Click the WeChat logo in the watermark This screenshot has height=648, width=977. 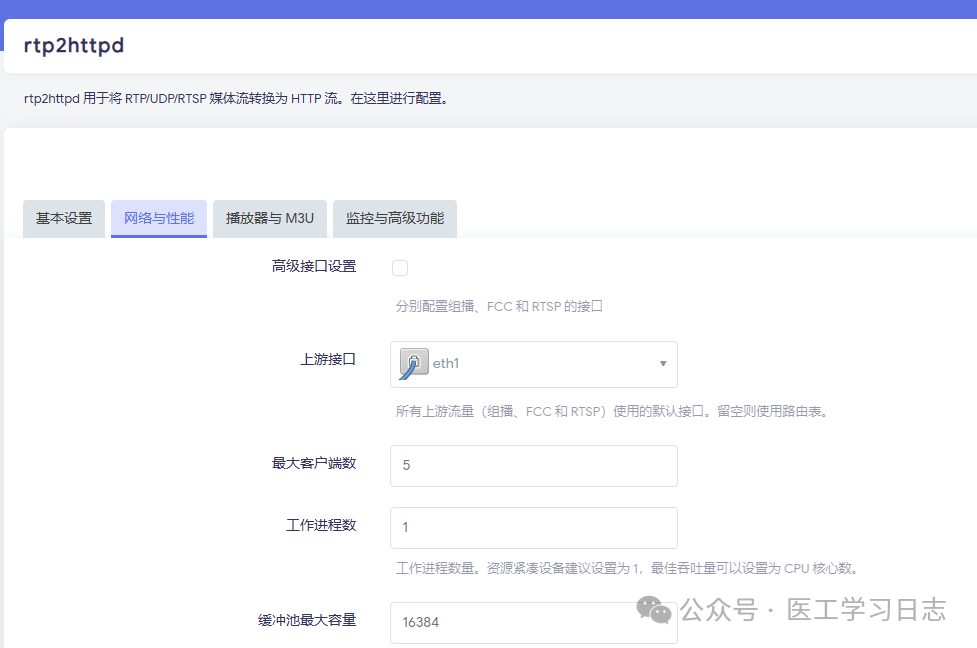pyautogui.click(x=655, y=609)
